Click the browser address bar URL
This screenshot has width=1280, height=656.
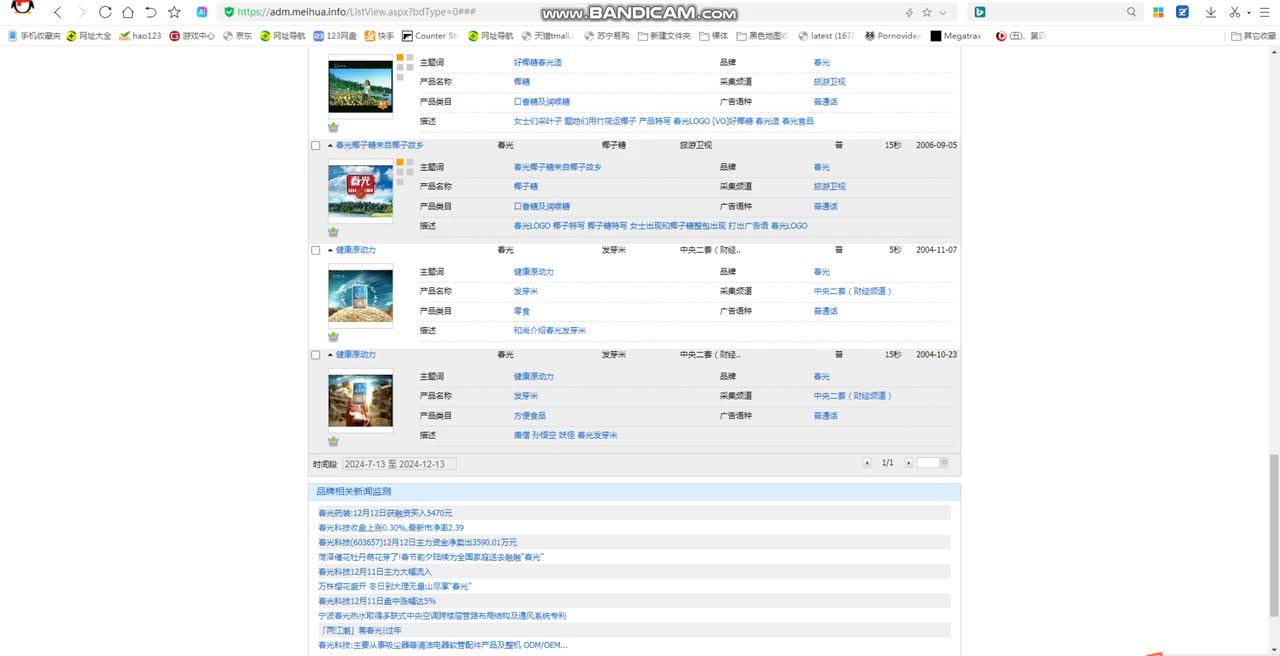click(x=356, y=12)
